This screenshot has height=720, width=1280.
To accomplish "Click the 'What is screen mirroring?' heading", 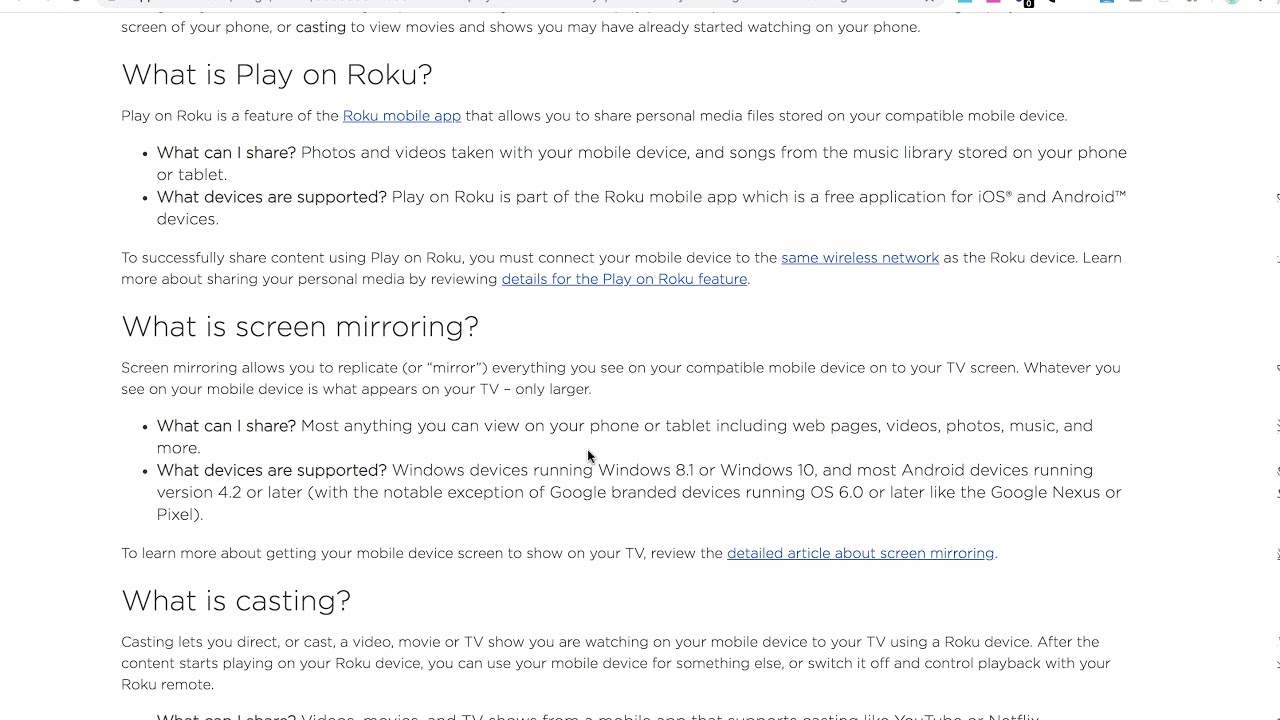I will [300, 327].
